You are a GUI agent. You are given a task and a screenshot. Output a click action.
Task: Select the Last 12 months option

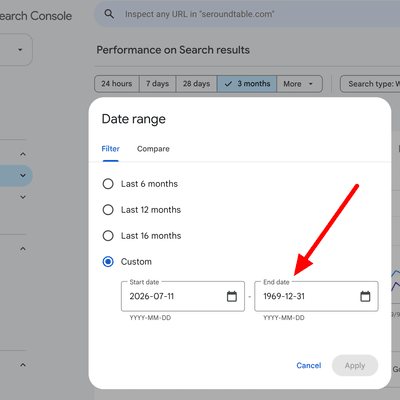click(x=108, y=210)
